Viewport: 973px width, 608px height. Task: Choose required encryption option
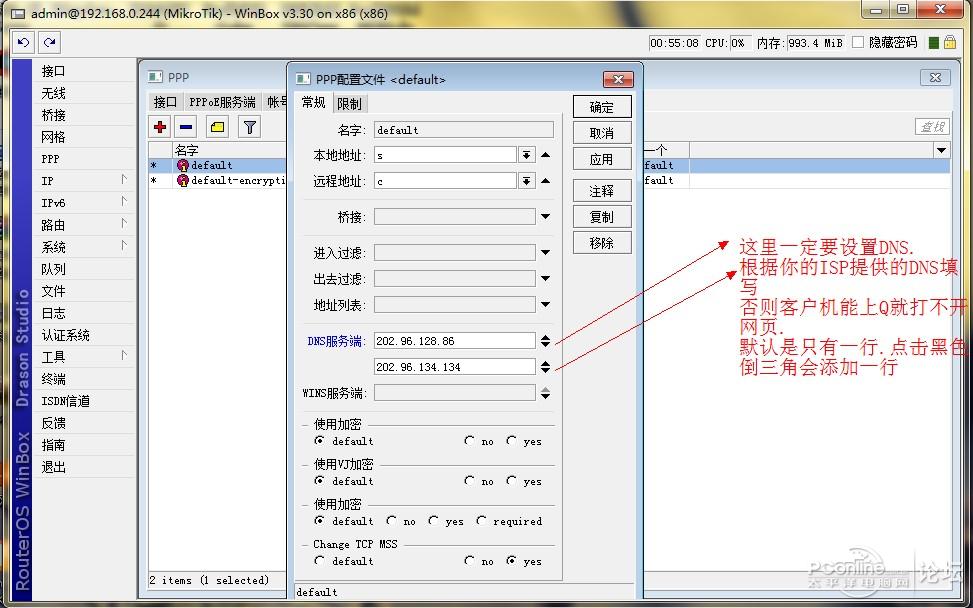pos(482,521)
